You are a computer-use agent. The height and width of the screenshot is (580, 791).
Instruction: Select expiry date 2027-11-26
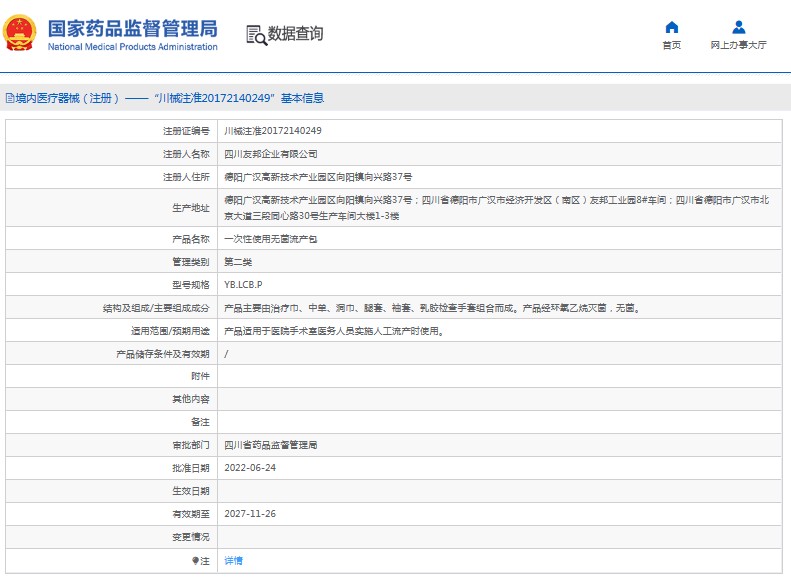(x=250, y=514)
